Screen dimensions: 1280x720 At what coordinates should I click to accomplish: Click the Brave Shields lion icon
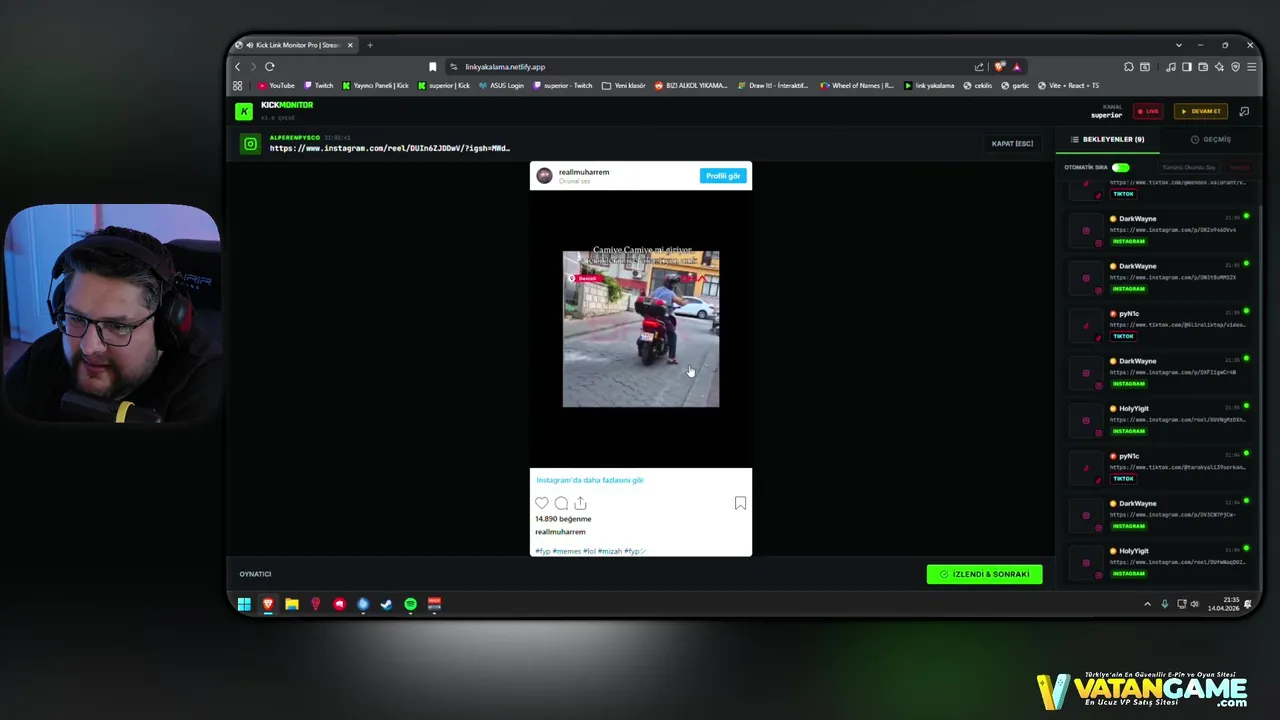point(999,67)
